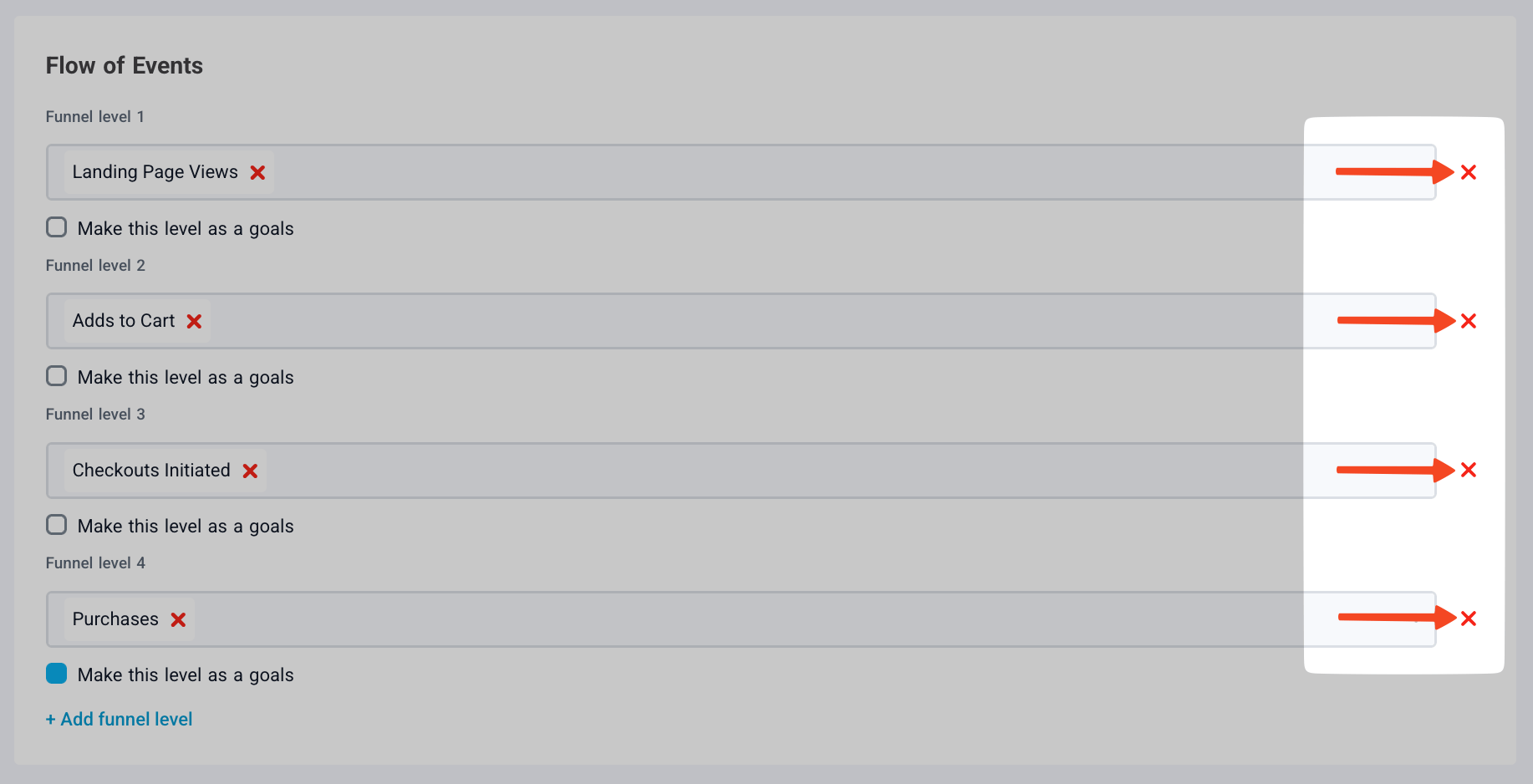Viewport: 1533px width, 784px height.
Task: Uncheck goal checkbox under Funnel level 4
Action: click(57, 674)
